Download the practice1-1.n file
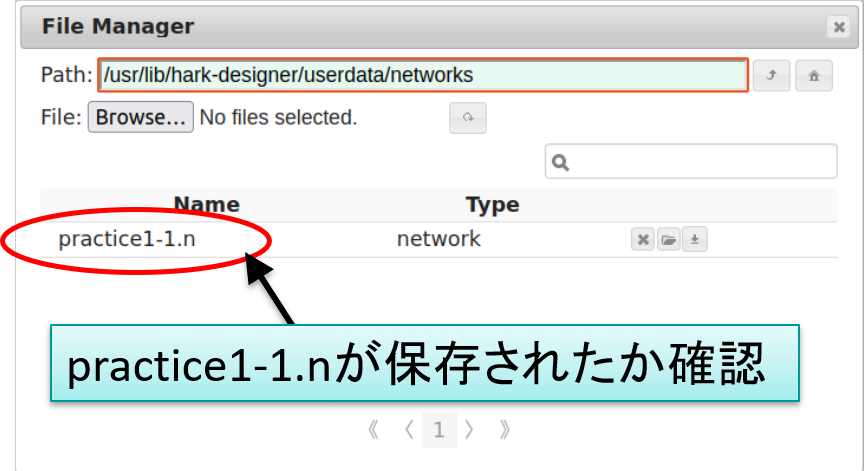This screenshot has height=471, width=864. [x=695, y=240]
